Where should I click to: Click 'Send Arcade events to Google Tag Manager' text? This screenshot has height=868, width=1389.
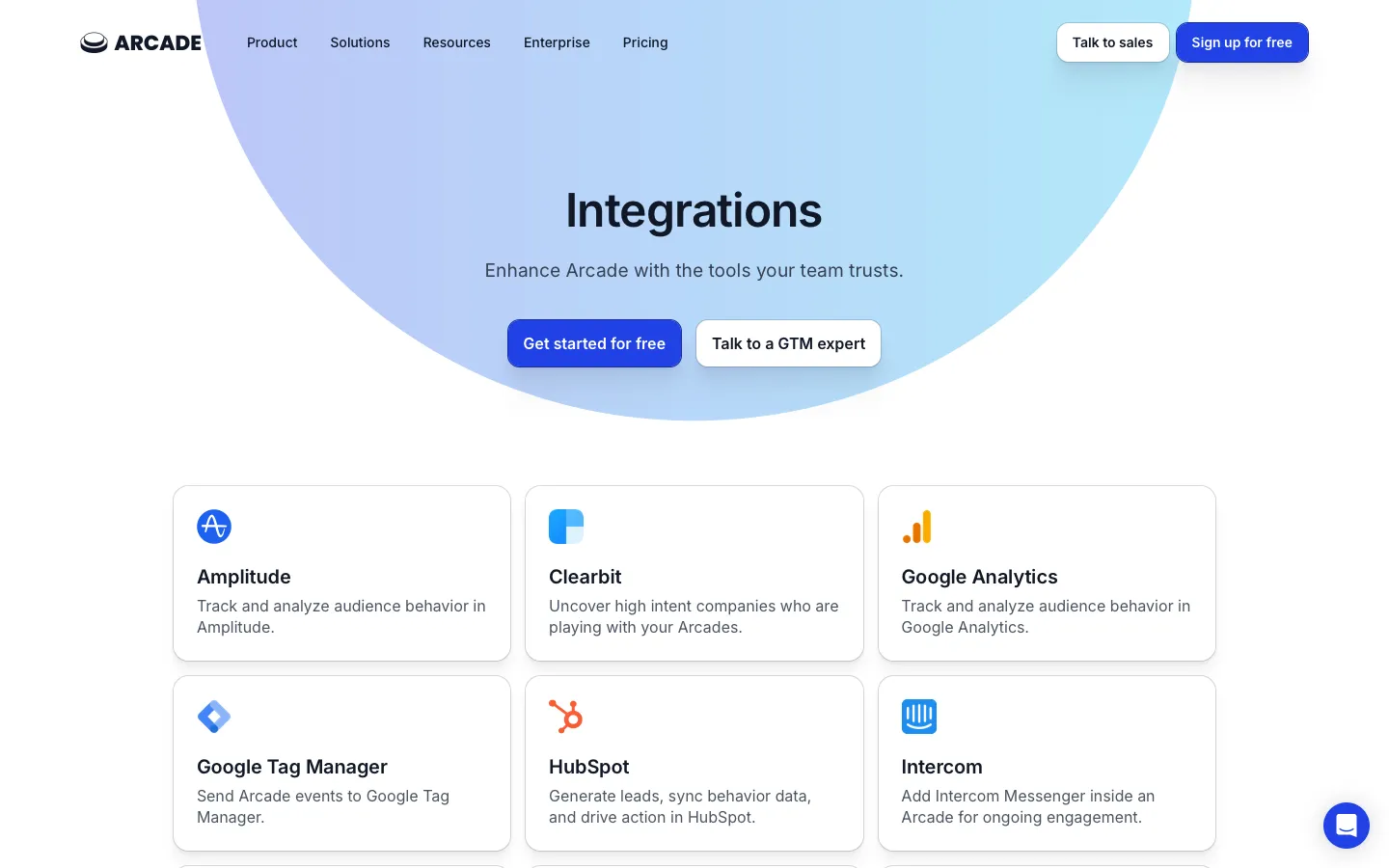[323, 806]
